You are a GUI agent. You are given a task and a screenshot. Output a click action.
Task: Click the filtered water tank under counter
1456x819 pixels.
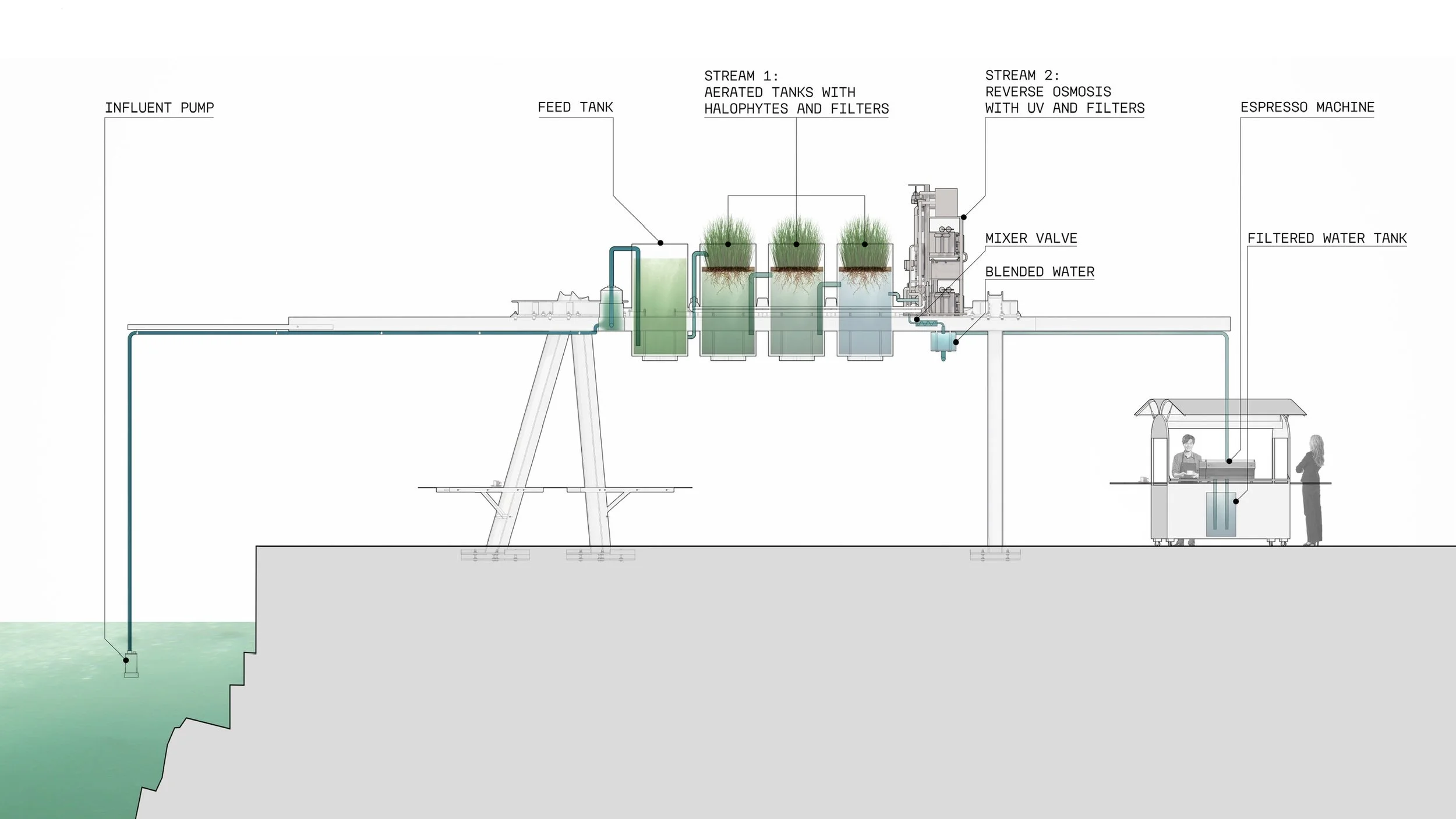1220,513
